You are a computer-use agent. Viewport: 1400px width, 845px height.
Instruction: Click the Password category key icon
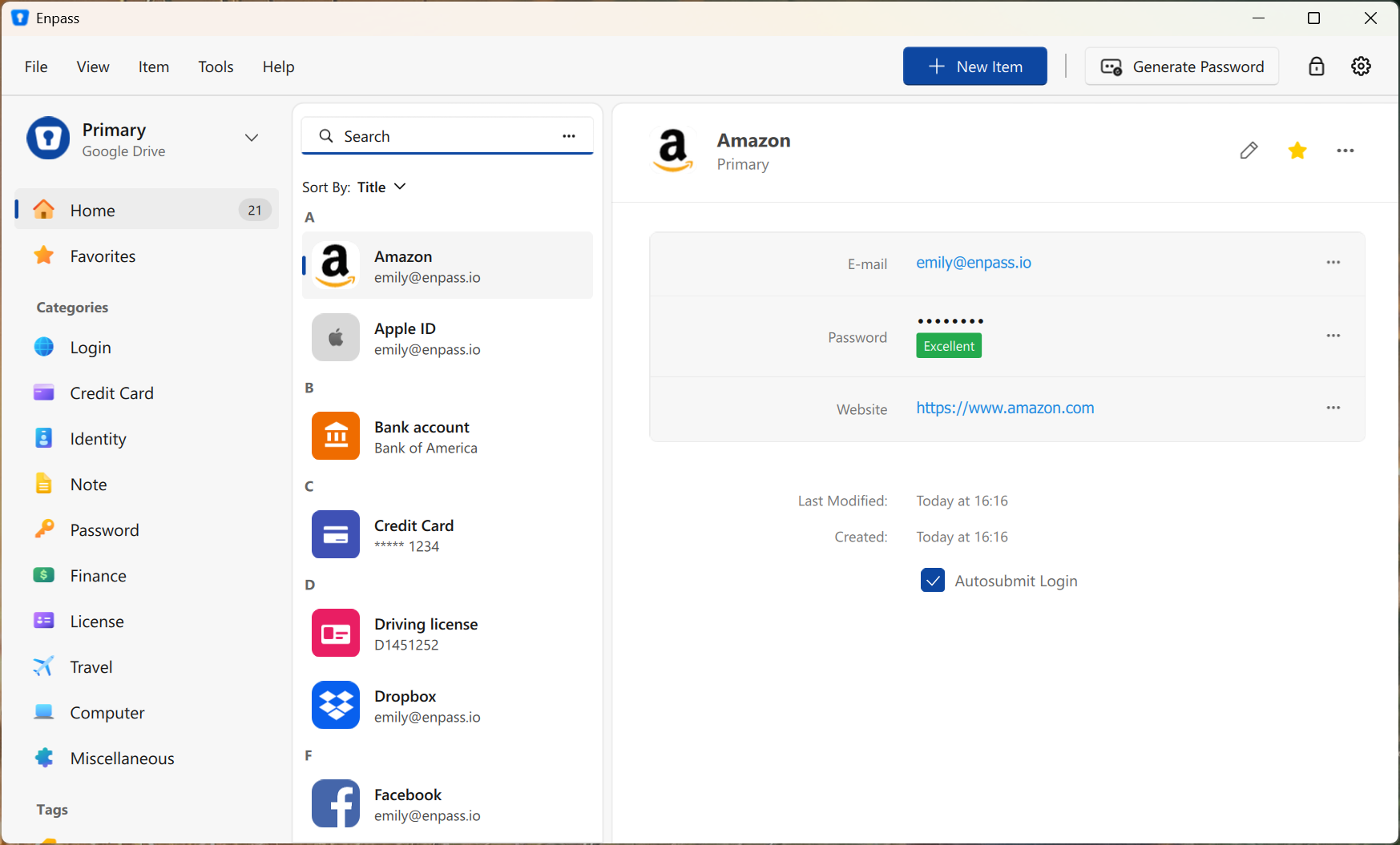click(44, 529)
